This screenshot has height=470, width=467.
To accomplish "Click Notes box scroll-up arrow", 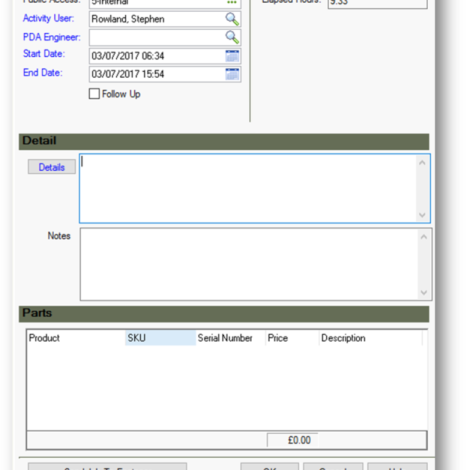I will pyautogui.click(x=424, y=237).
